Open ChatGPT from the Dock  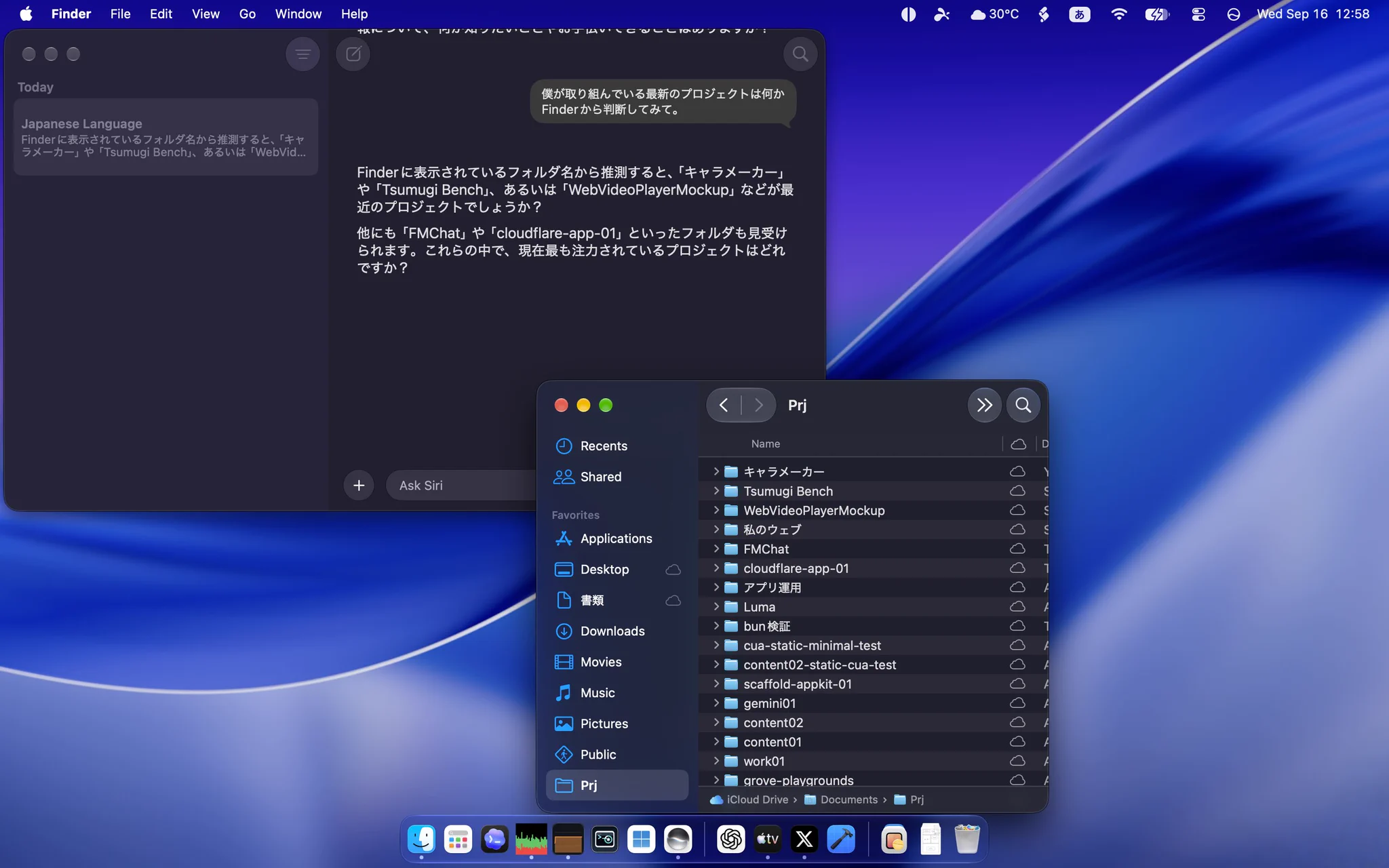point(731,840)
